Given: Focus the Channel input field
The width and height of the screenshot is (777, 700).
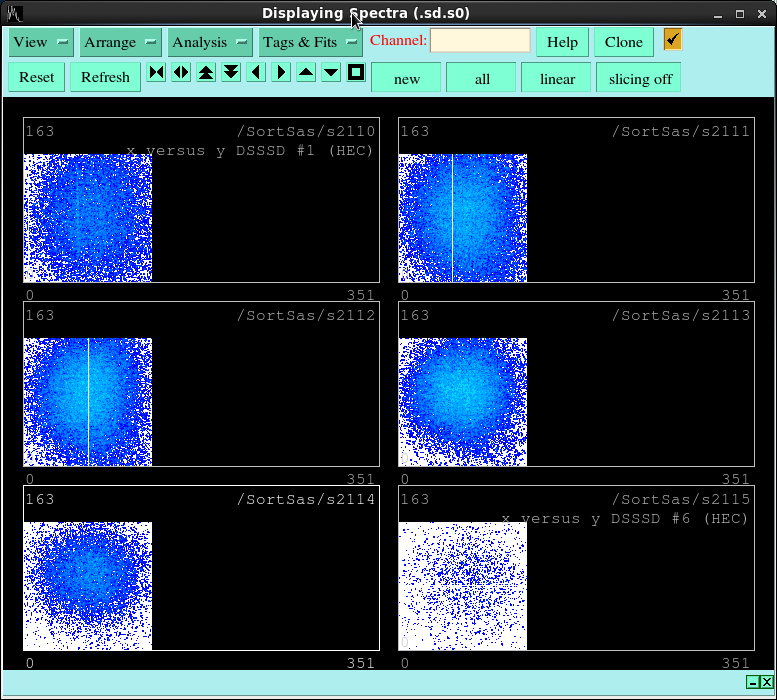Looking at the screenshot, I should (480, 41).
